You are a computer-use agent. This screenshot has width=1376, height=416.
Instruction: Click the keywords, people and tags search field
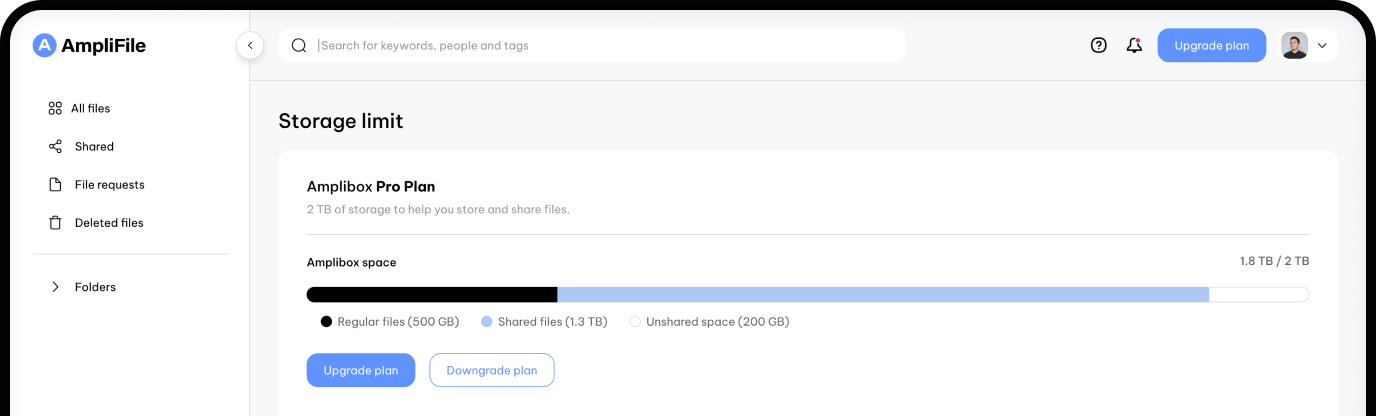click(x=600, y=45)
